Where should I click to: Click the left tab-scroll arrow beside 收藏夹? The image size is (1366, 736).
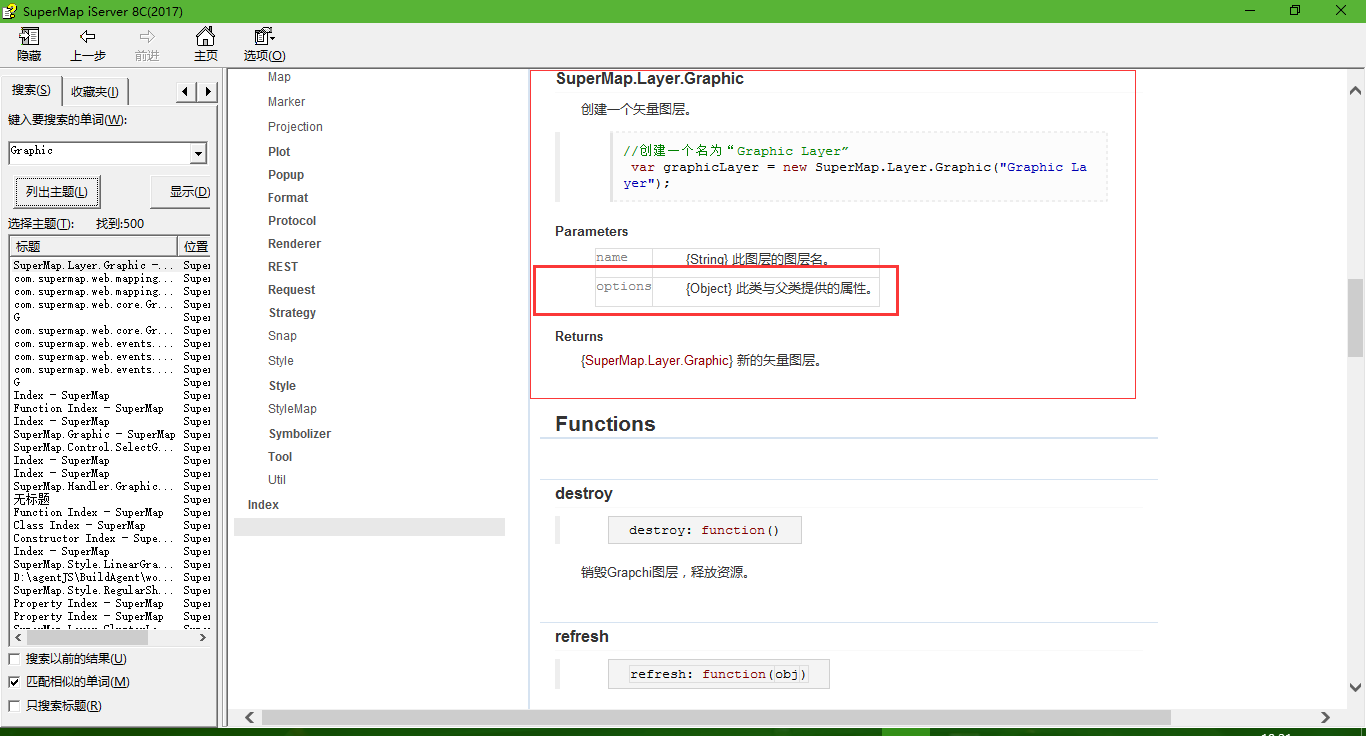coord(187,92)
